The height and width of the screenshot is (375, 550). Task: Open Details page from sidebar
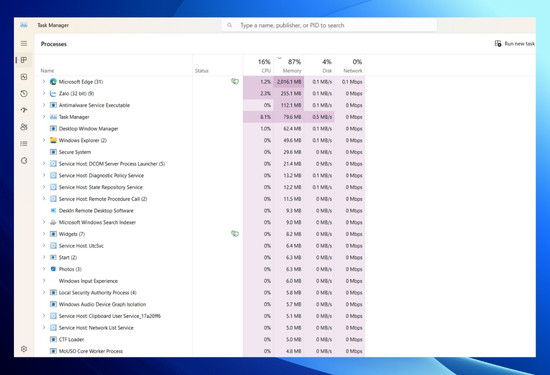tap(24, 143)
